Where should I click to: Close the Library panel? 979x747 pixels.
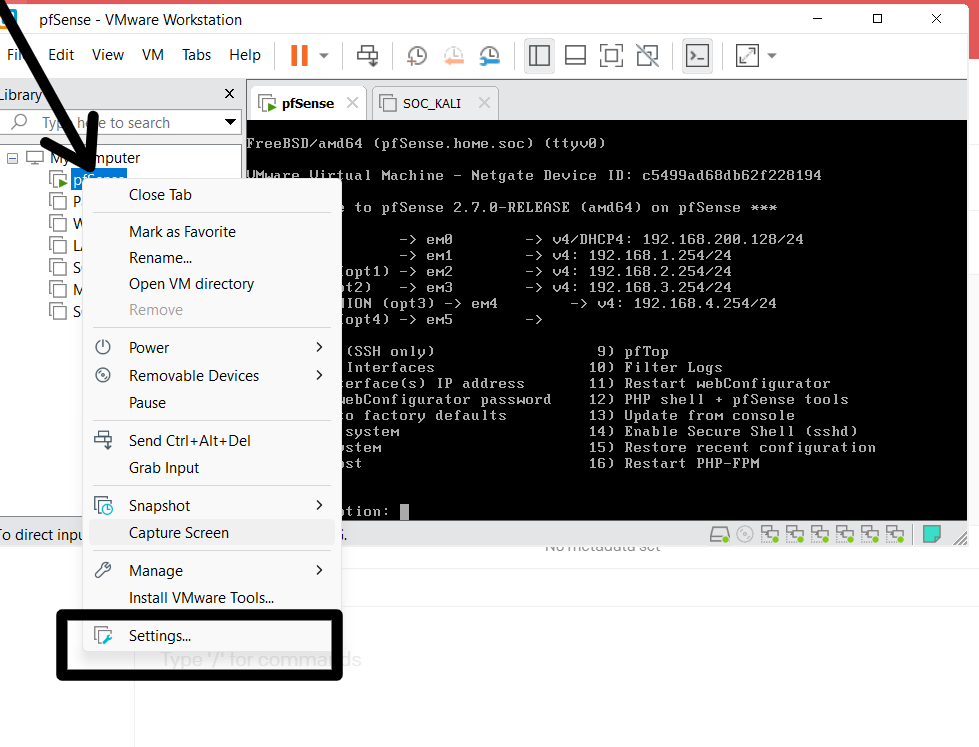[x=230, y=94]
